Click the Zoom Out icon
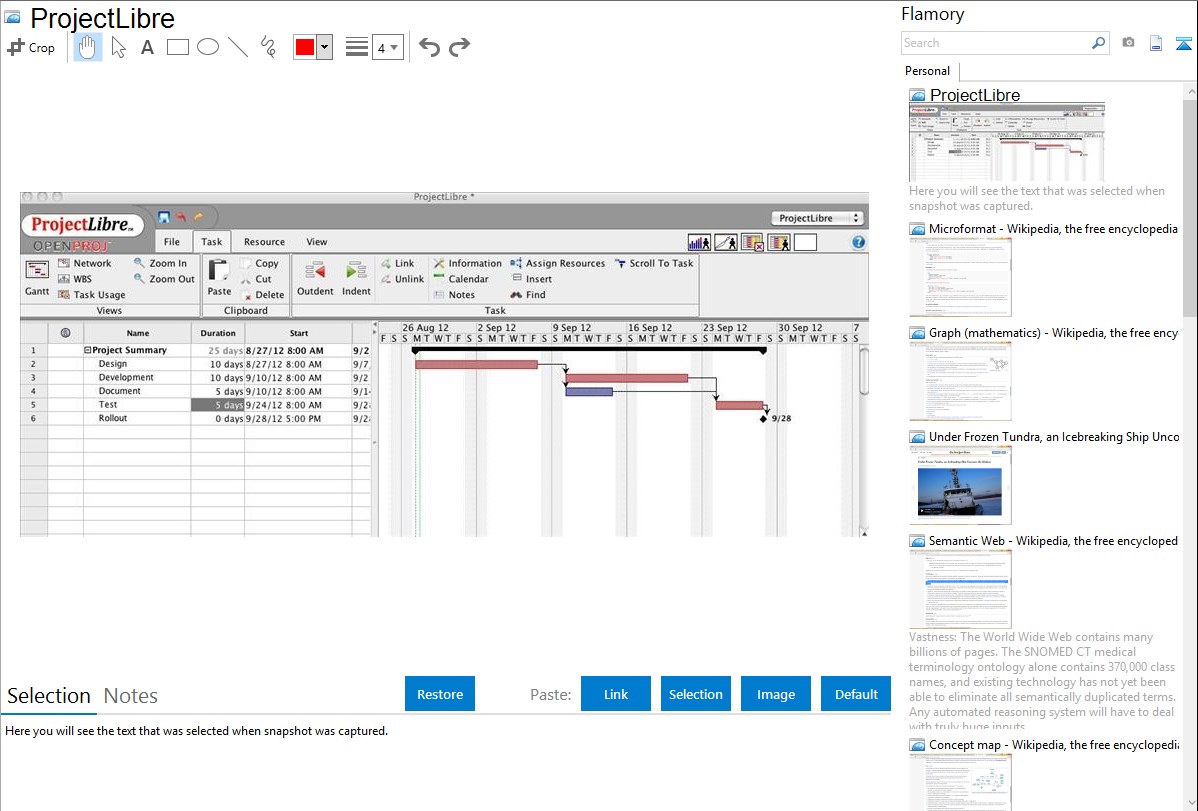The width and height of the screenshot is (1198, 811). (x=139, y=278)
